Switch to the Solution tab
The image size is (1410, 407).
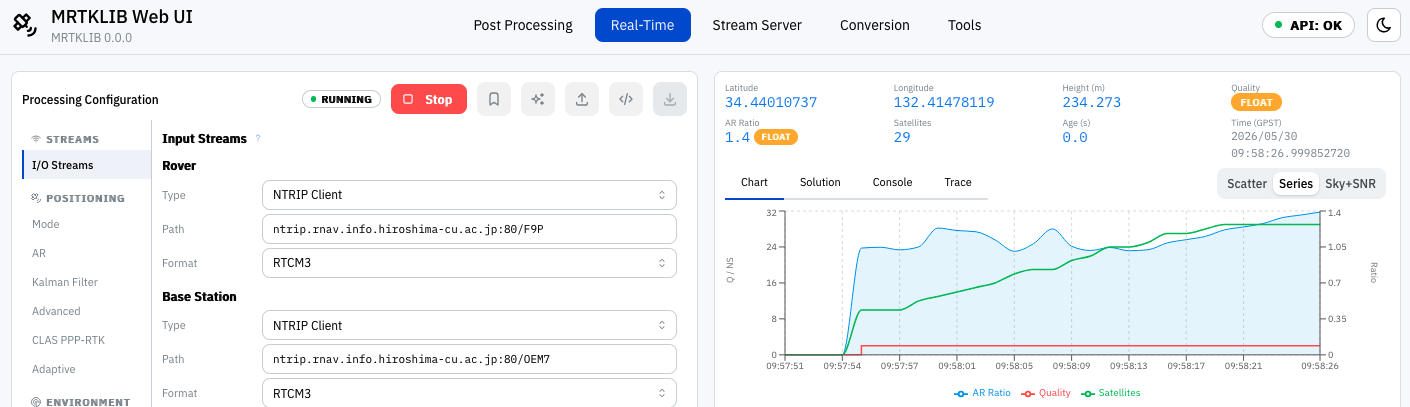[x=820, y=182]
